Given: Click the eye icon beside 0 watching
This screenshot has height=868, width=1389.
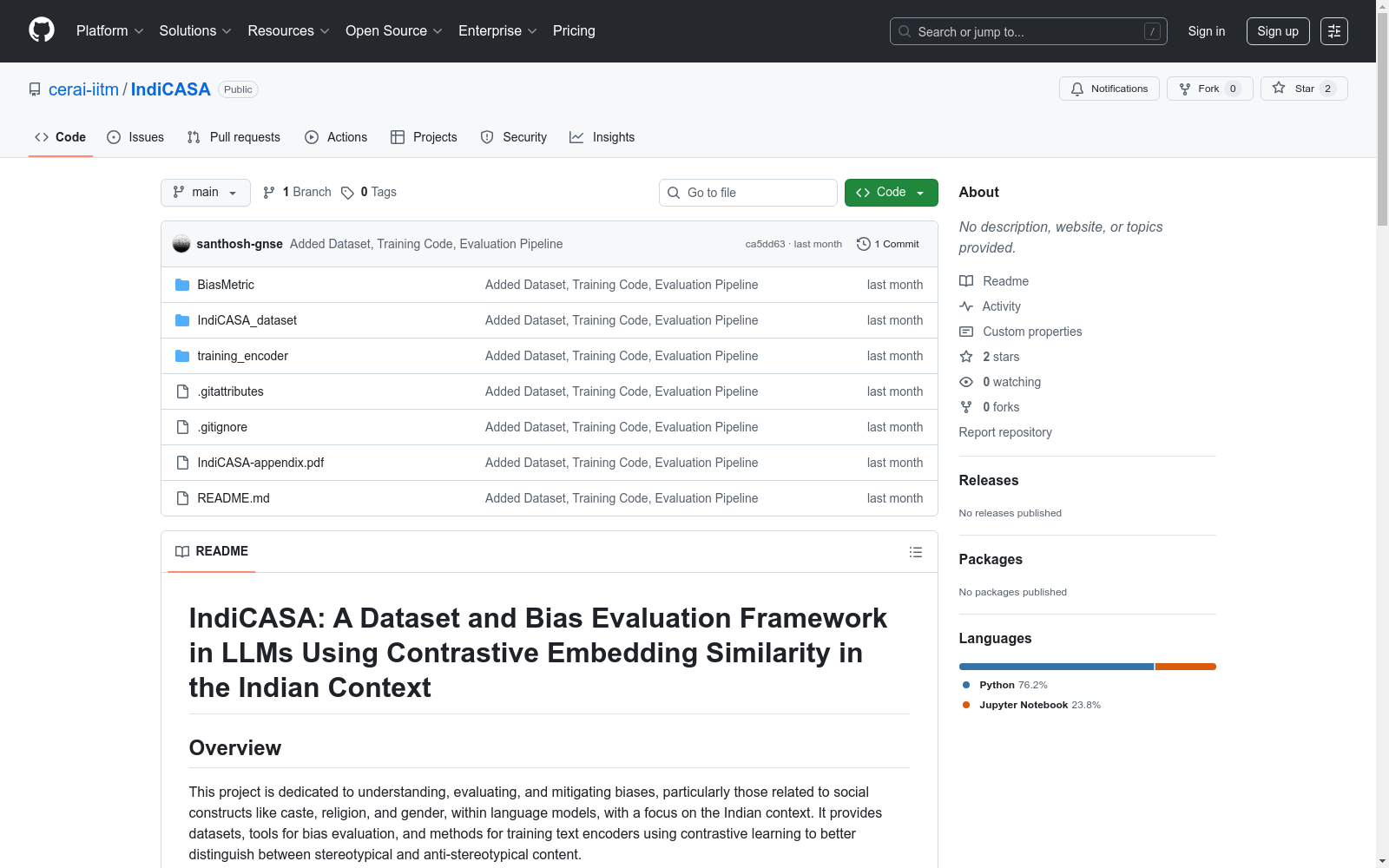Looking at the screenshot, I should click(x=966, y=382).
